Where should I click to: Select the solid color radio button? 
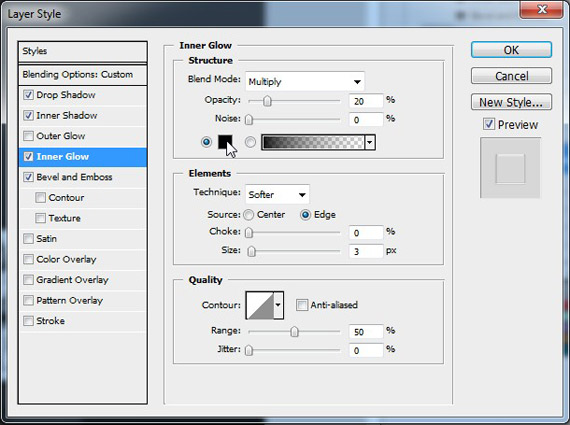point(206,142)
